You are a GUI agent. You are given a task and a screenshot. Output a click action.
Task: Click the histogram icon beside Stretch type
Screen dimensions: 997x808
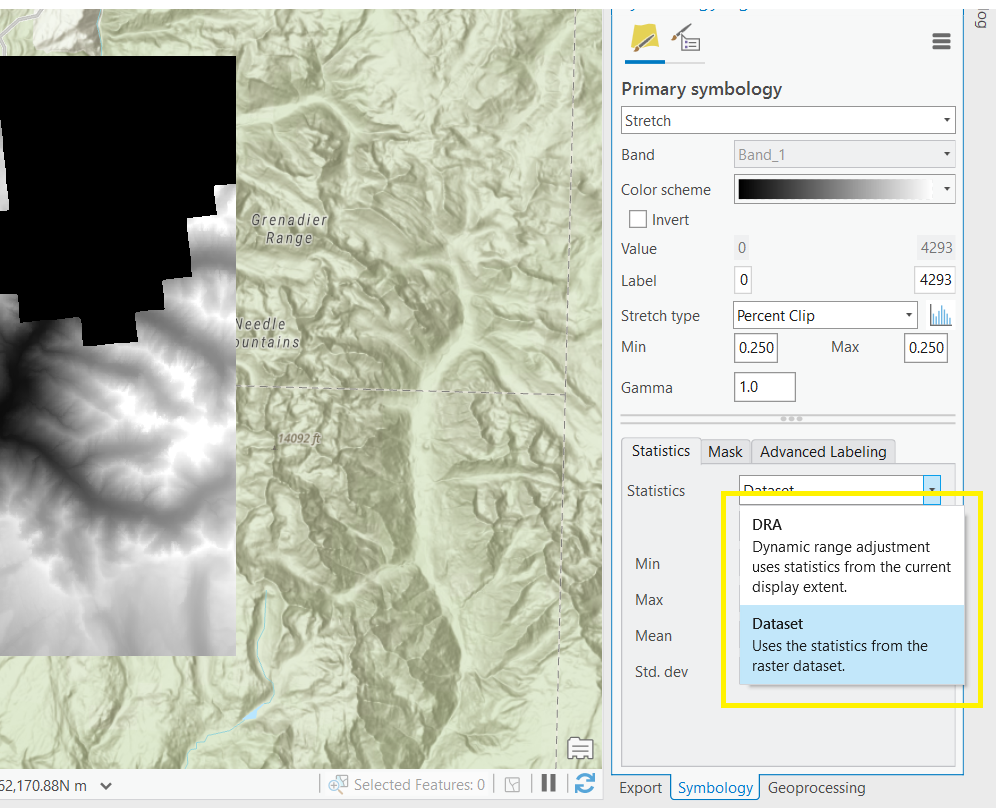pos(941,314)
